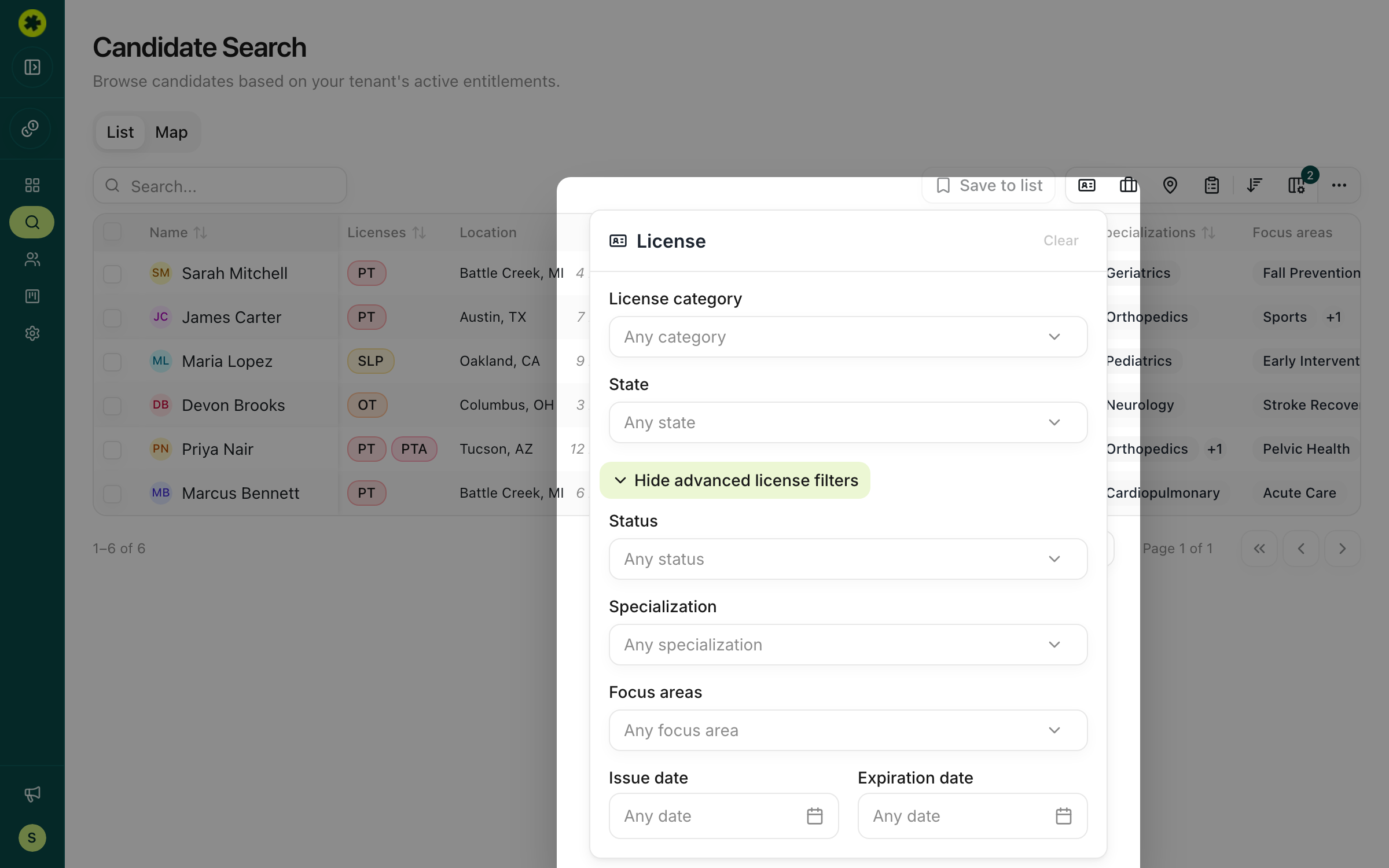Go to next page chevron button
The width and height of the screenshot is (1389, 868).
point(1343,549)
